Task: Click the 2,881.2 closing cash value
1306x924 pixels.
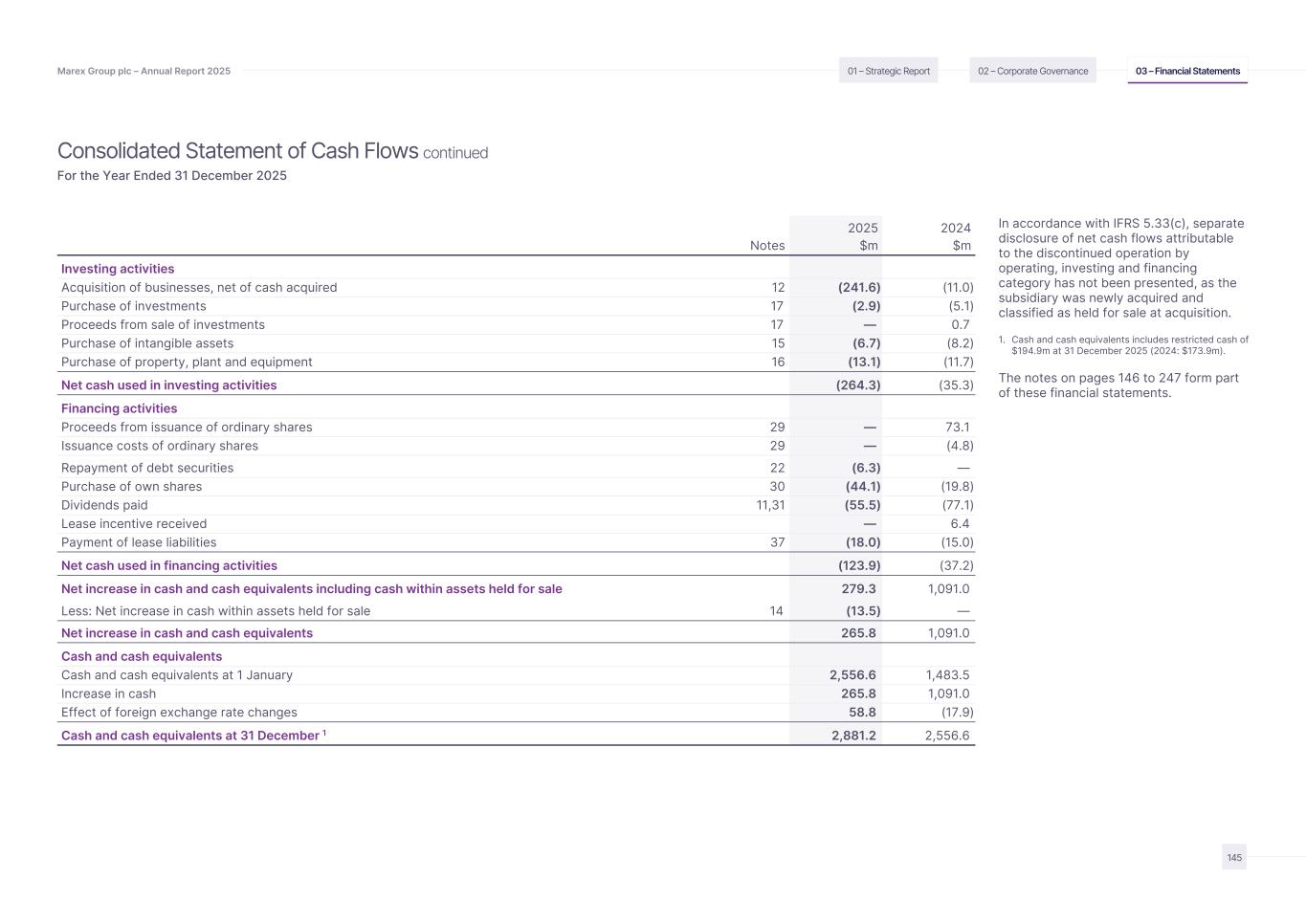Action: click(853, 736)
